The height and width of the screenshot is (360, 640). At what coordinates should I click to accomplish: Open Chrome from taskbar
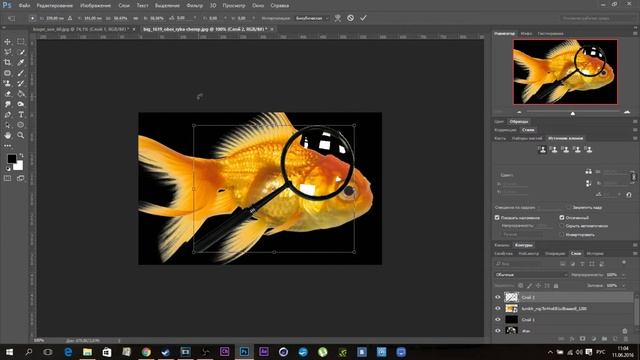click(x=146, y=352)
